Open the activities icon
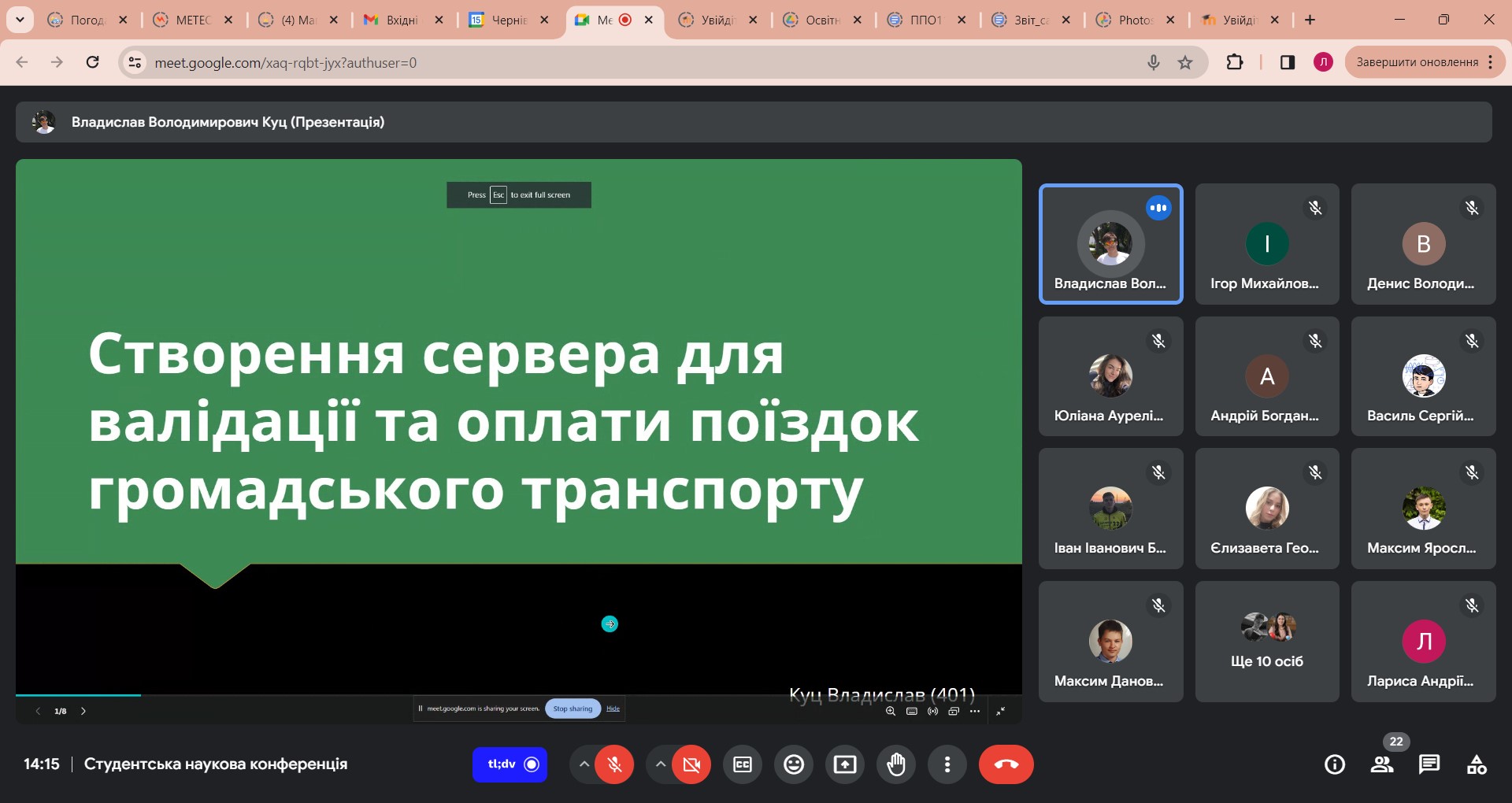The width and height of the screenshot is (1512, 803). (1477, 764)
